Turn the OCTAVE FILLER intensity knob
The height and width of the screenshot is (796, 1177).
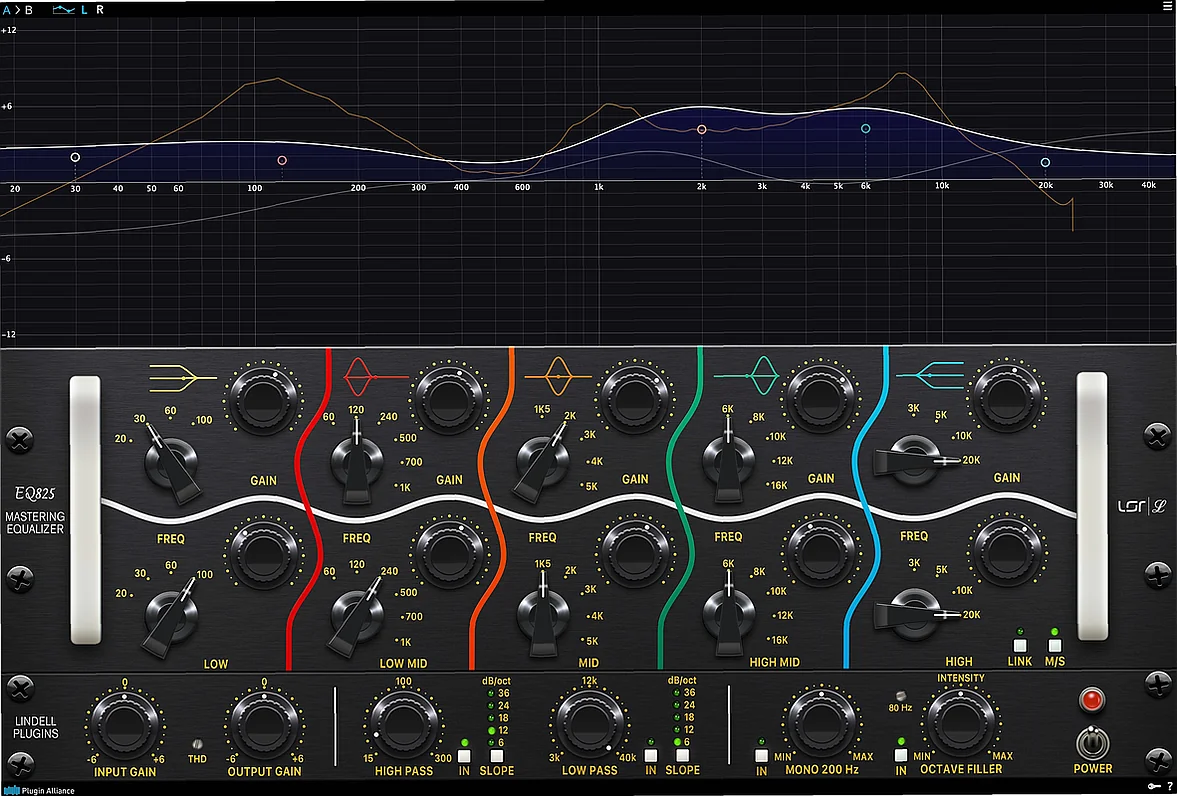click(960, 722)
